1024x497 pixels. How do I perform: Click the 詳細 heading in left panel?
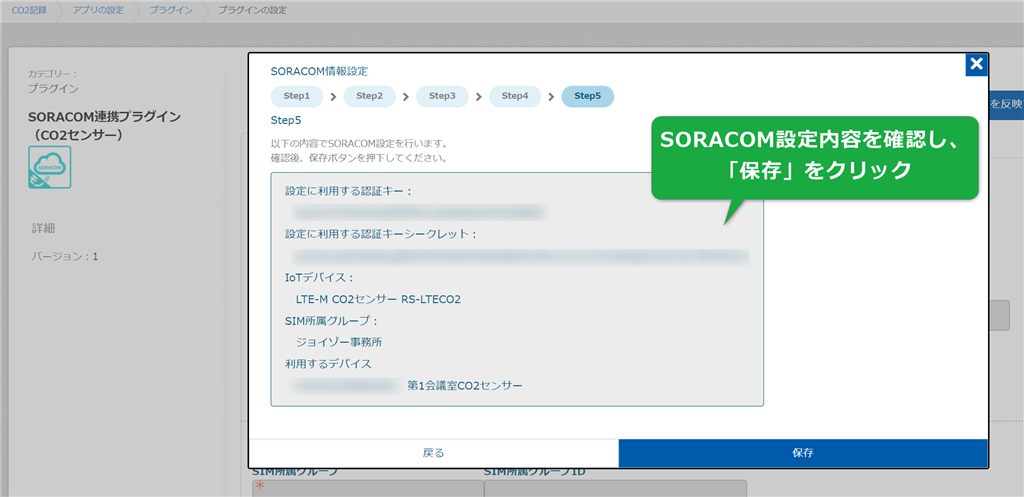click(43, 228)
